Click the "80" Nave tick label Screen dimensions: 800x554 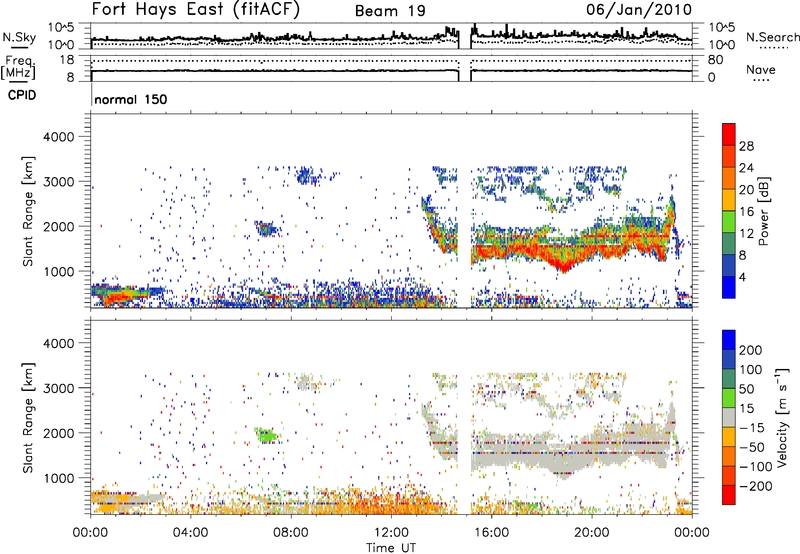point(715,60)
